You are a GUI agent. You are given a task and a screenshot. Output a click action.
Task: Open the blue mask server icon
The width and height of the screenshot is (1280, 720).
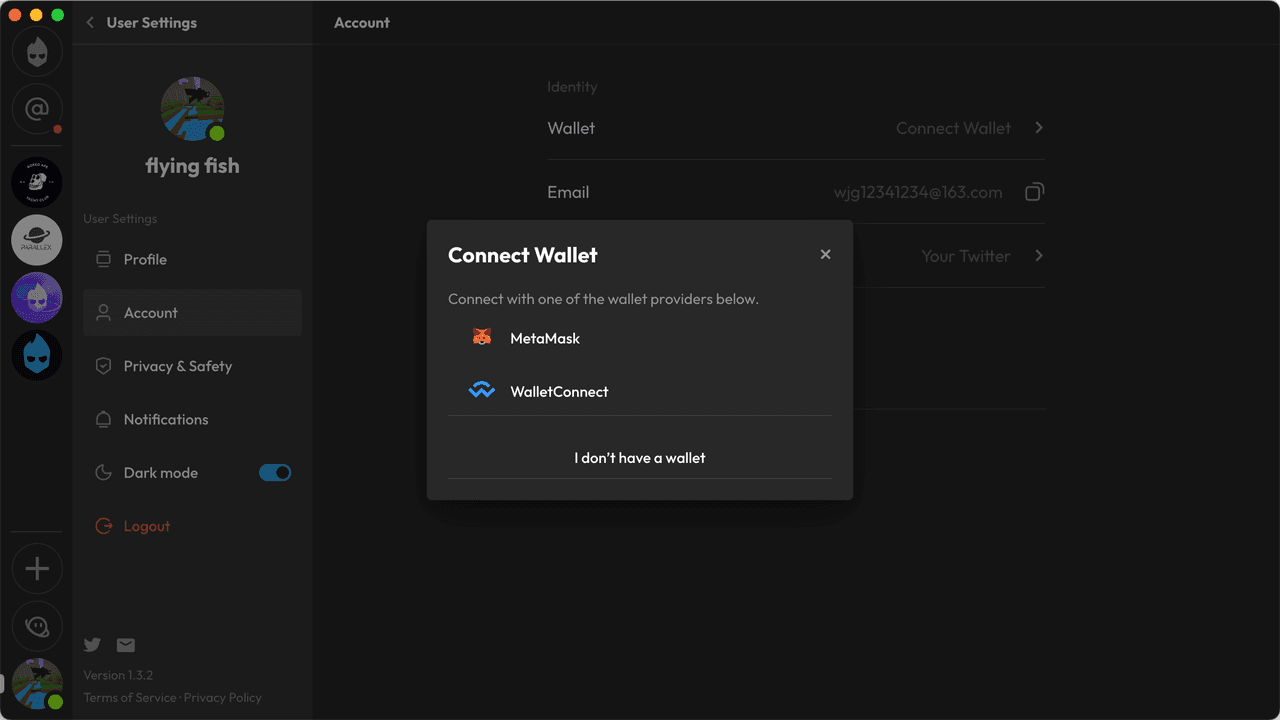pyautogui.click(x=37, y=355)
